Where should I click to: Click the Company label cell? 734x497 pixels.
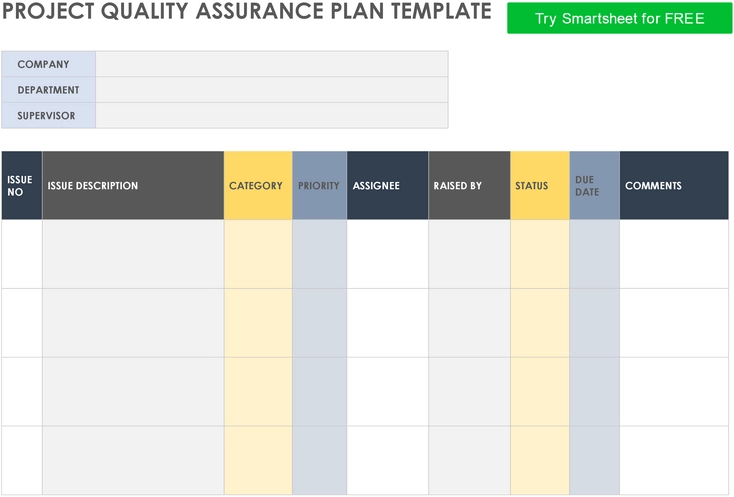(x=49, y=64)
